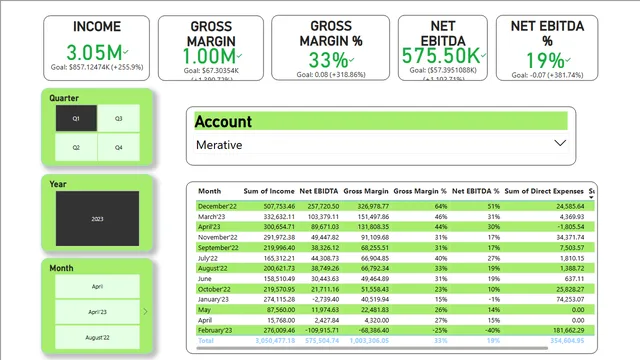Viewport: 640px width, 360px height.
Task: Click income cell 507,753.46
Action: click(x=279, y=206)
